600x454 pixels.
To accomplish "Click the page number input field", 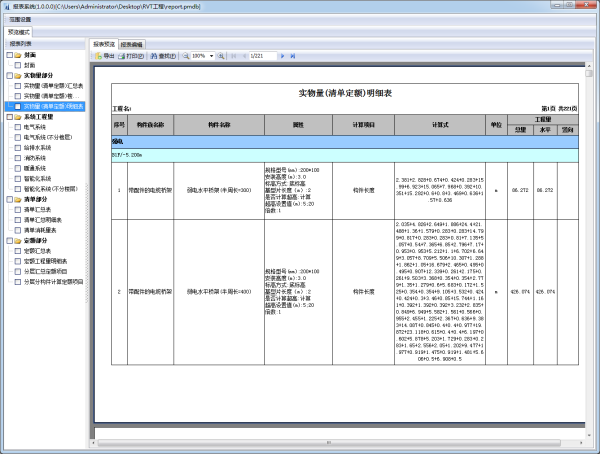I will pos(259,56).
